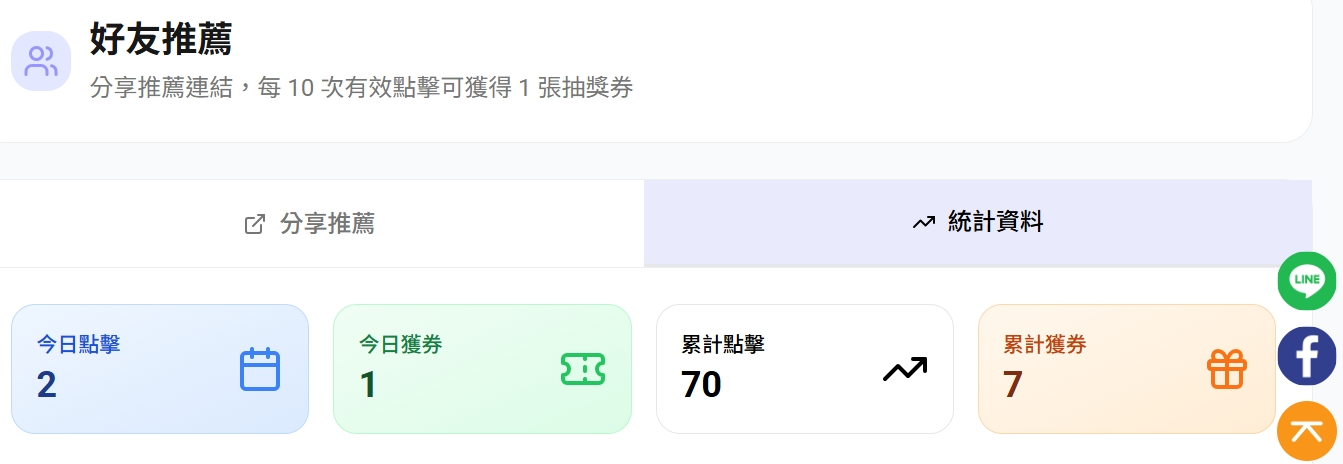The height and width of the screenshot is (464, 1343).
Task: Click the trending arrow icon in 累計點擊 card
Action: pos(904,369)
